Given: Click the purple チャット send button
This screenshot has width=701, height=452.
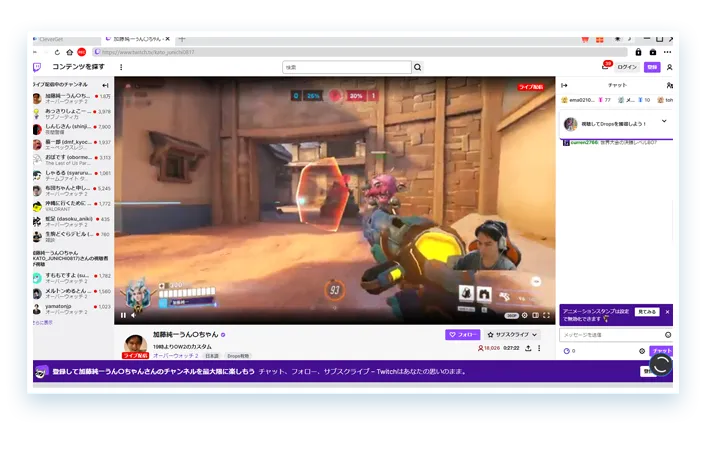Looking at the screenshot, I should [x=661, y=351].
